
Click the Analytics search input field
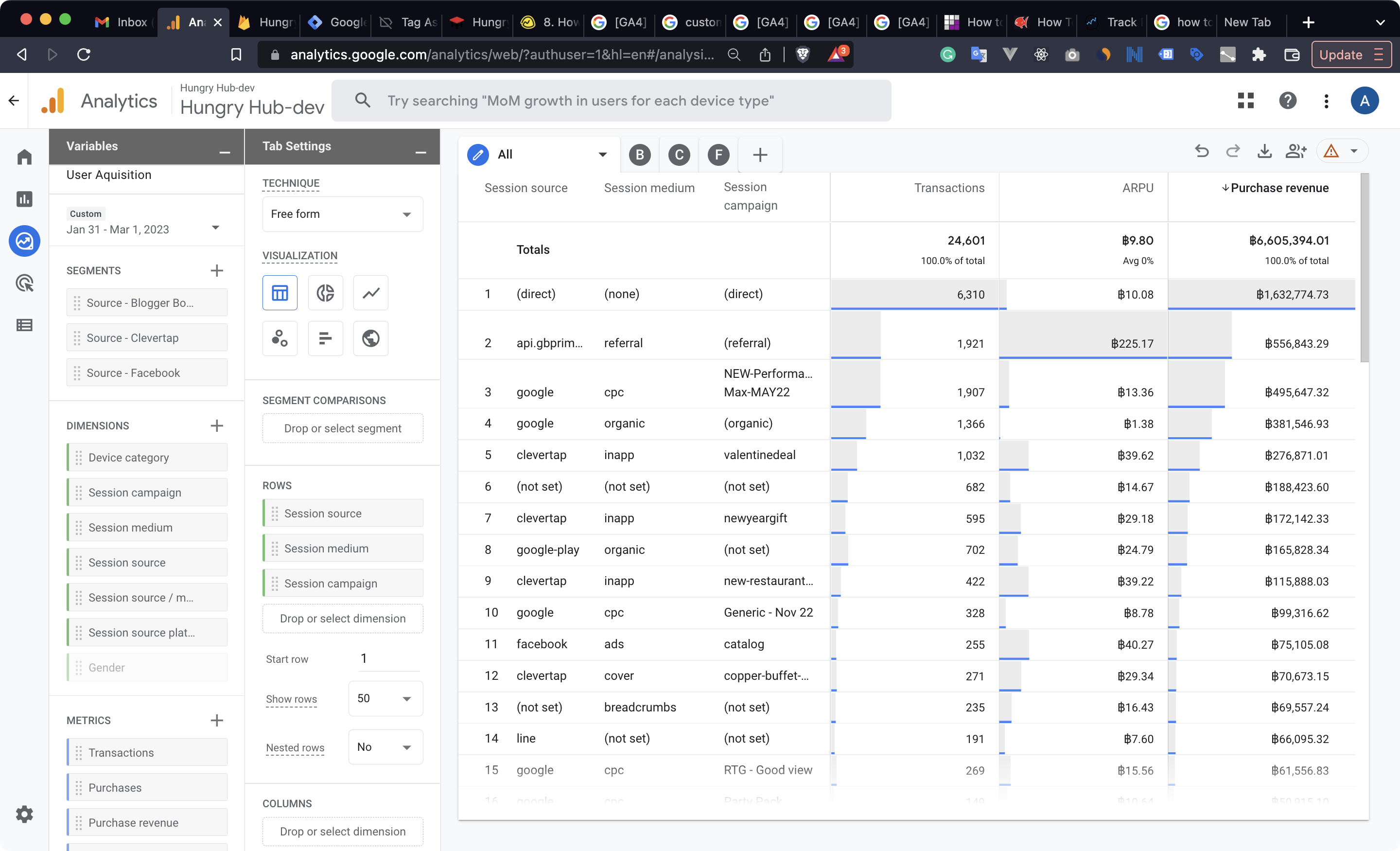[611, 101]
